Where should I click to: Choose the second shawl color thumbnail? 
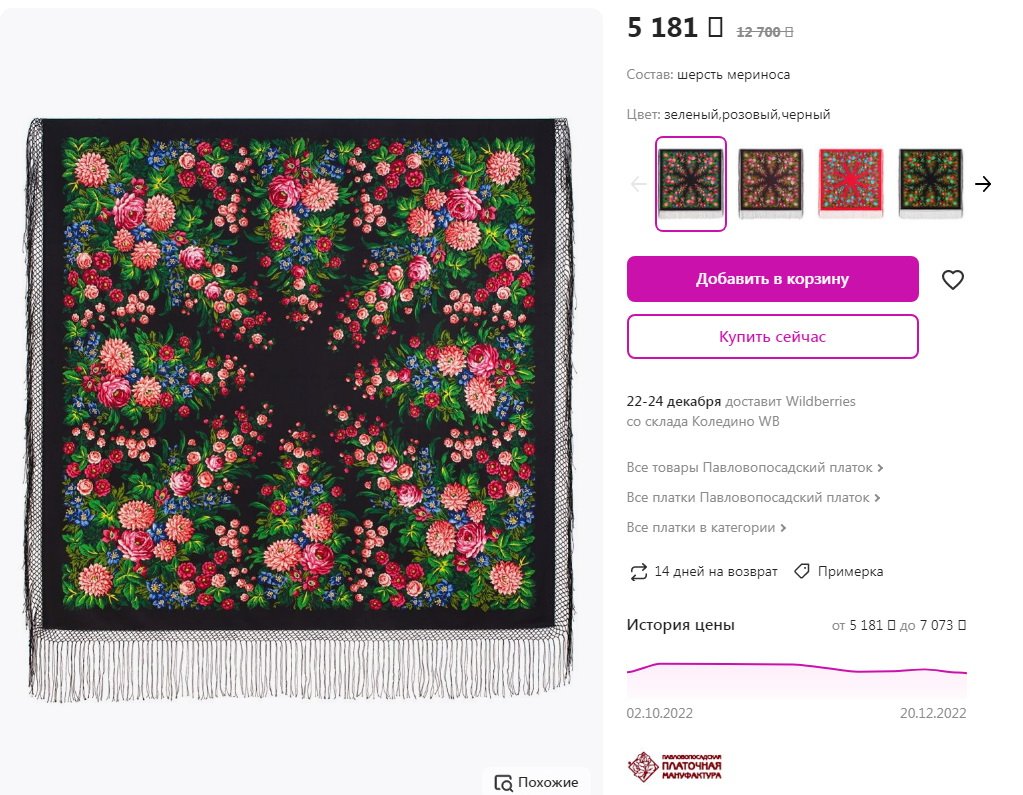click(770, 183)
